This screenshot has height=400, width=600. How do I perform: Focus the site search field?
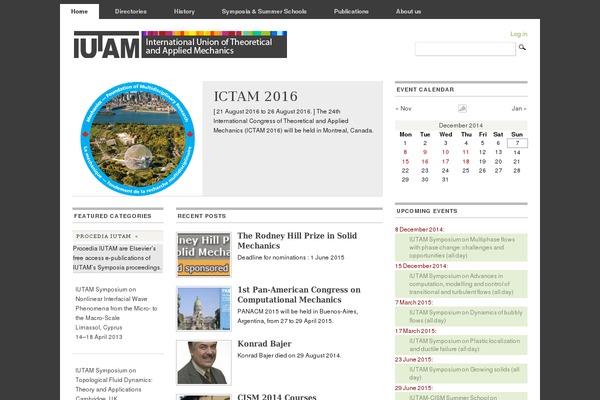click(x=465, y=49)
